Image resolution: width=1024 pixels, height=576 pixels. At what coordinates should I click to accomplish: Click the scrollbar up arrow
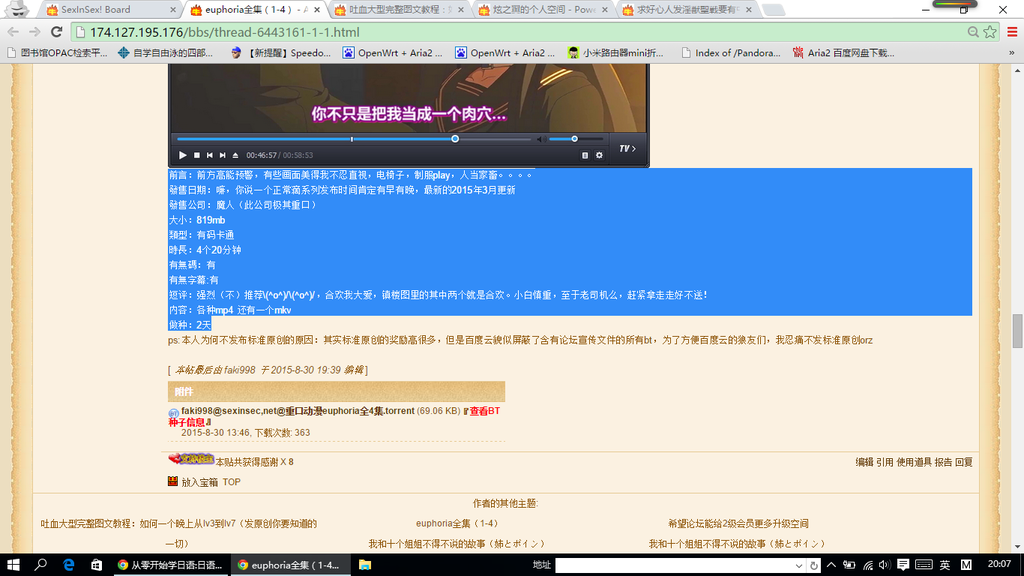(x=1017, y=69)
